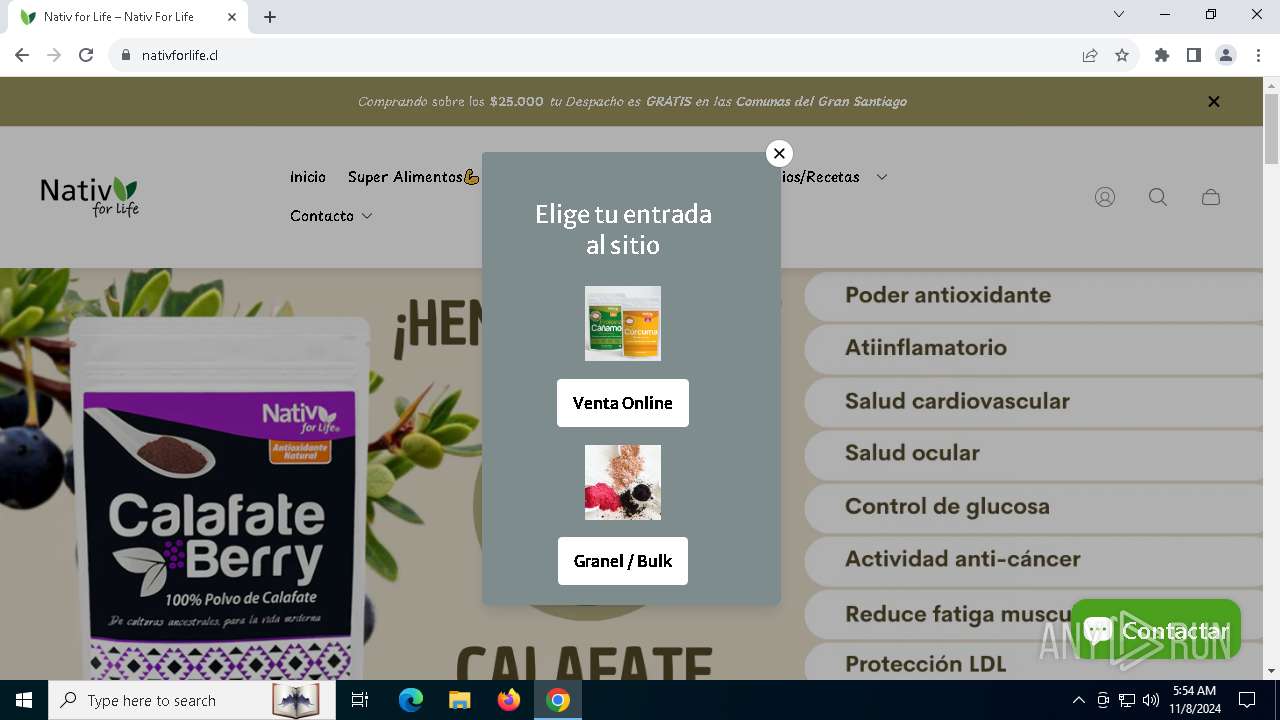Go back in browser history
This screenshot has height=720, width=1280.
click(x=22, y=55)
